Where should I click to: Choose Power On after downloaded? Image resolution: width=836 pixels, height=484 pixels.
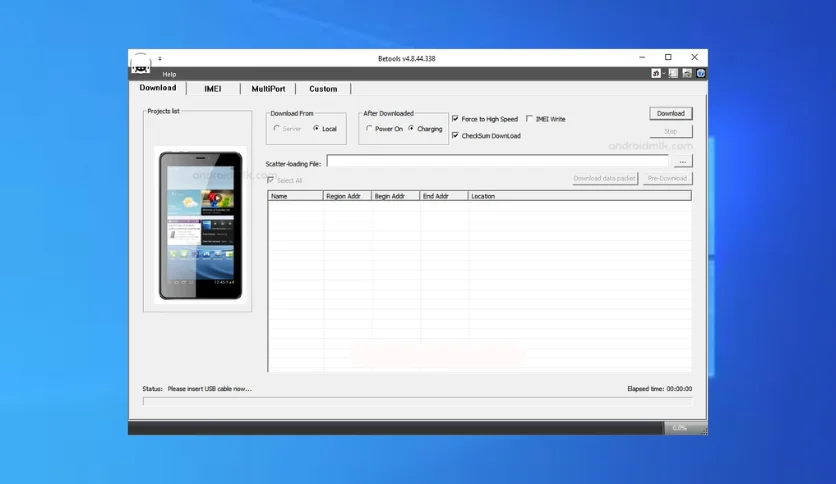point(384,128)
